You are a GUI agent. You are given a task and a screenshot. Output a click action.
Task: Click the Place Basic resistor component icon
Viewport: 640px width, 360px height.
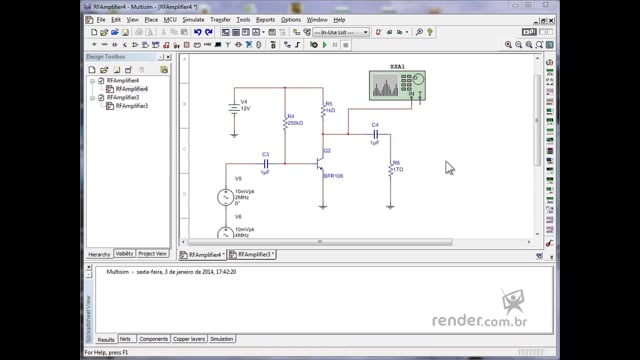pos(104,45)
